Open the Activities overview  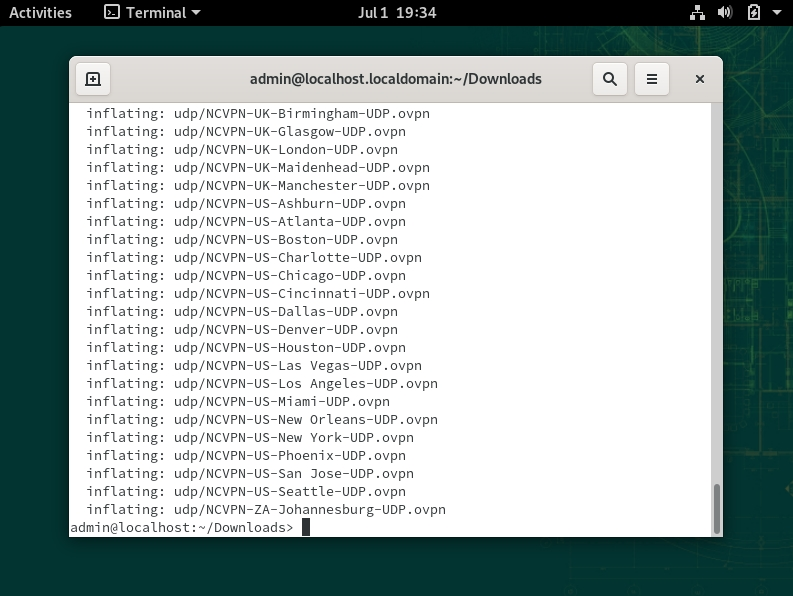(x=40, y=13)
